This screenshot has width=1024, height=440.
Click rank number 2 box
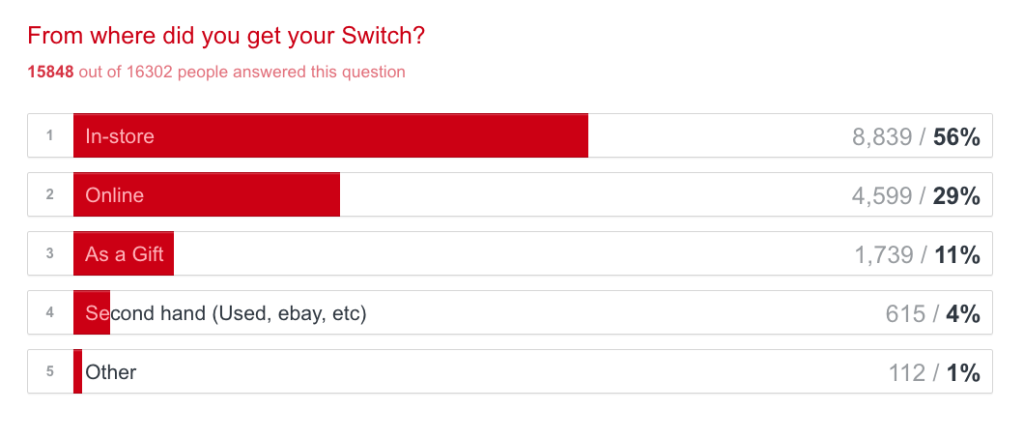[x=50, y=195]
